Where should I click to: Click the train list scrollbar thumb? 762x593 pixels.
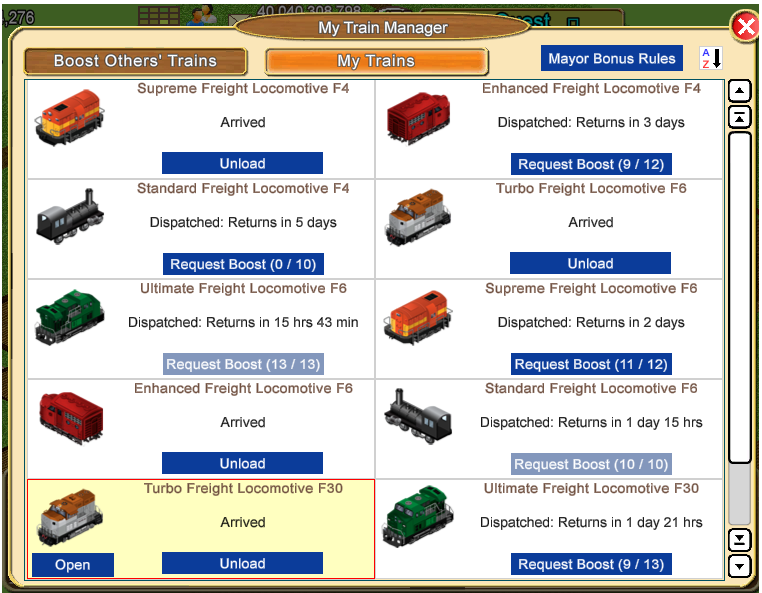(740, 297)
